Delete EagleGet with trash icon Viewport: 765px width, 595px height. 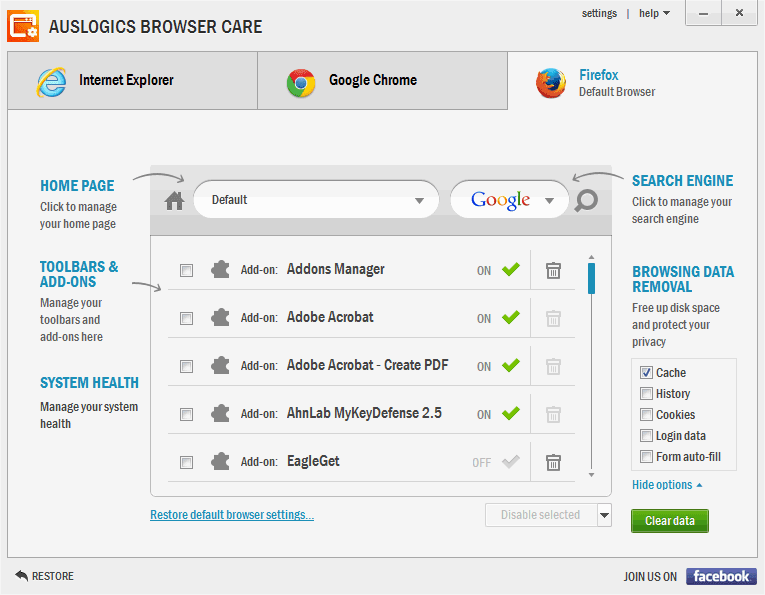coord(553,462)
